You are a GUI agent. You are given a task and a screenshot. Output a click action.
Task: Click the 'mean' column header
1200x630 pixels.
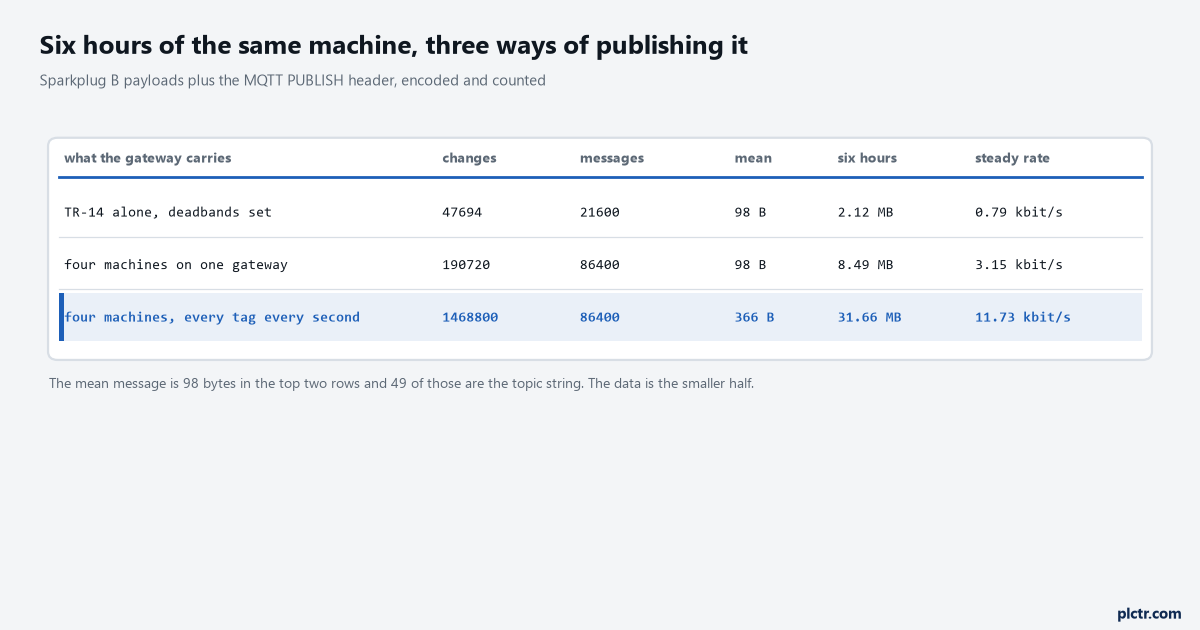point(753,158)
